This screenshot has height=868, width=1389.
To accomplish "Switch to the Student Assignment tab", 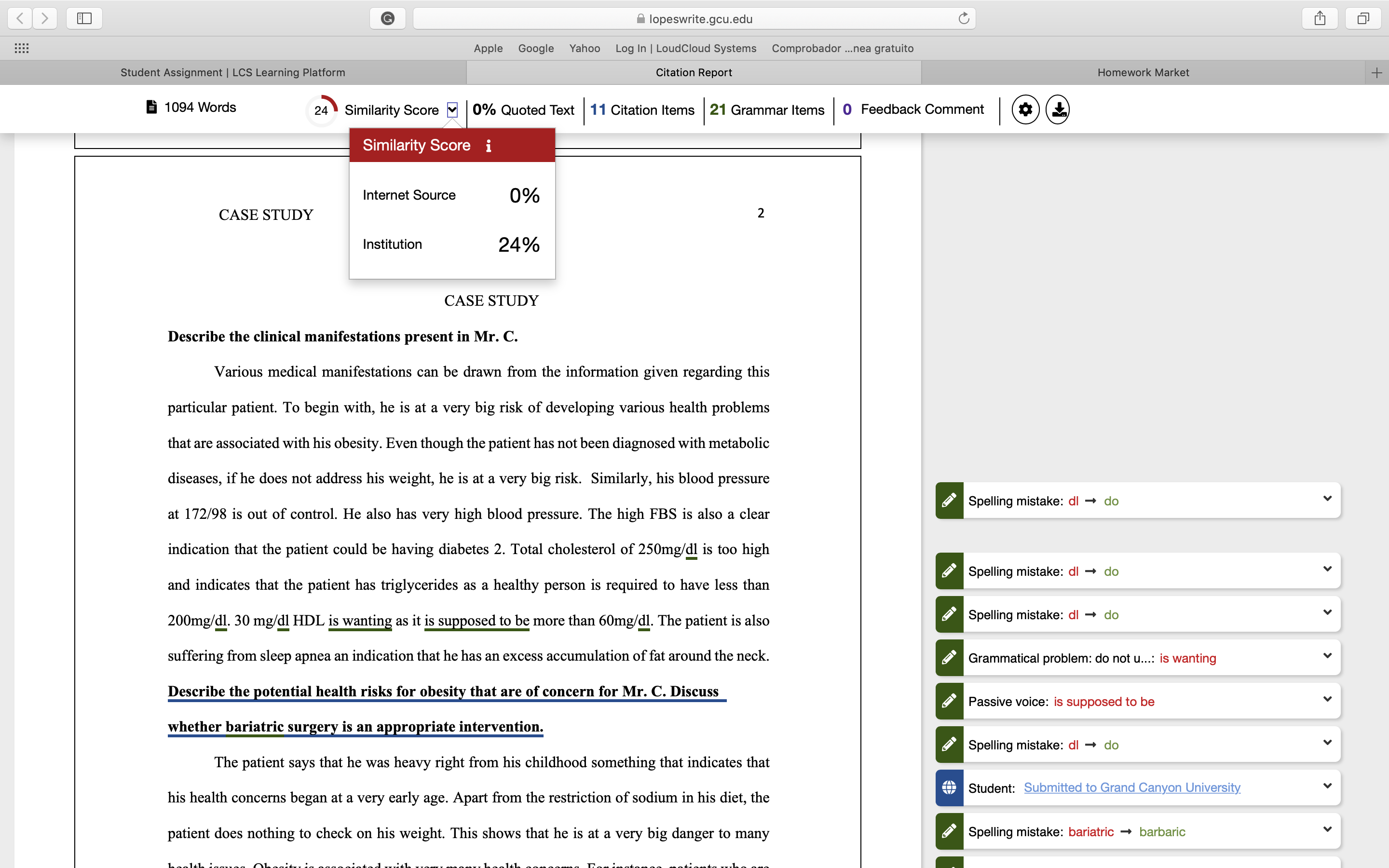I will [233, 72].
